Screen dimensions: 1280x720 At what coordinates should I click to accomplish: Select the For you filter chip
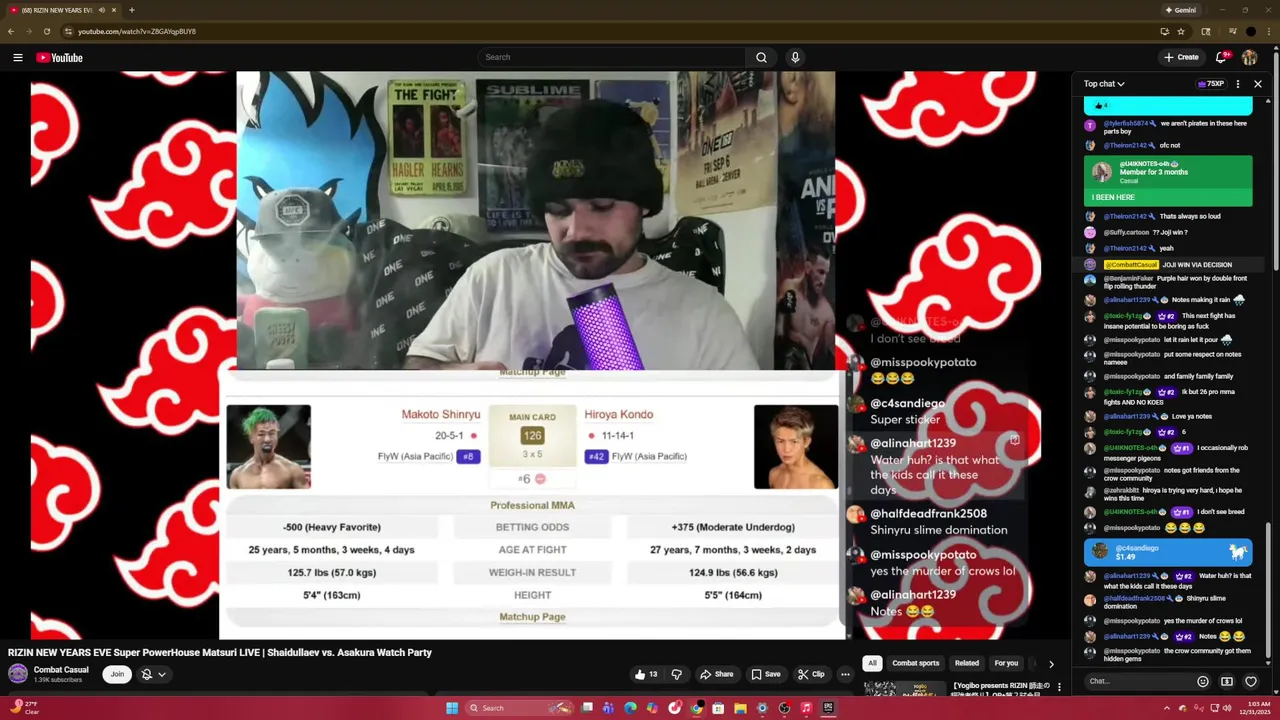pyautogui.click(x=1006, y=663)
